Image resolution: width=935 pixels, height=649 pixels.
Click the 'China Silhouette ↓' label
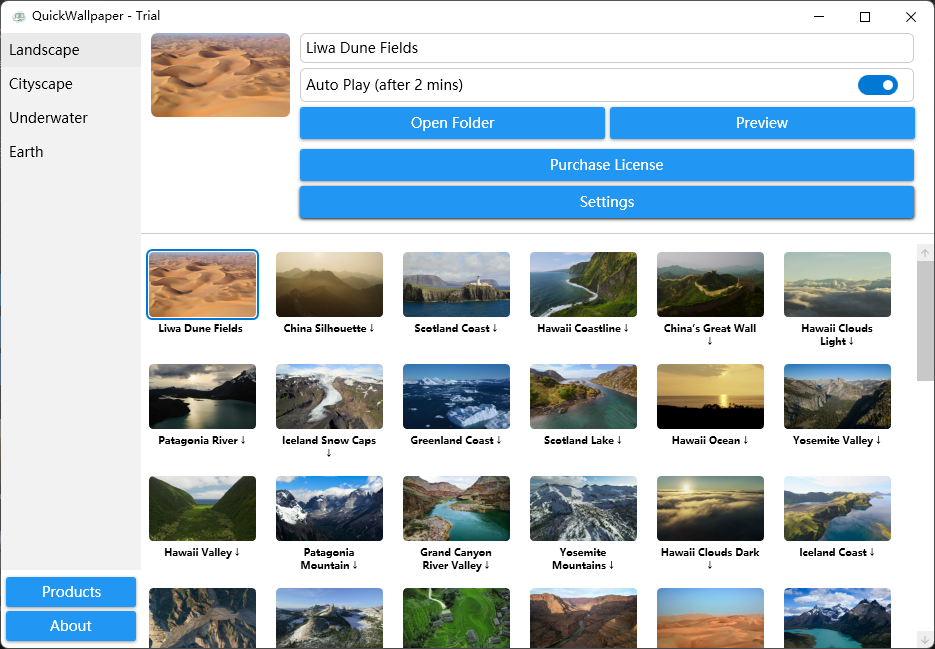329,329
